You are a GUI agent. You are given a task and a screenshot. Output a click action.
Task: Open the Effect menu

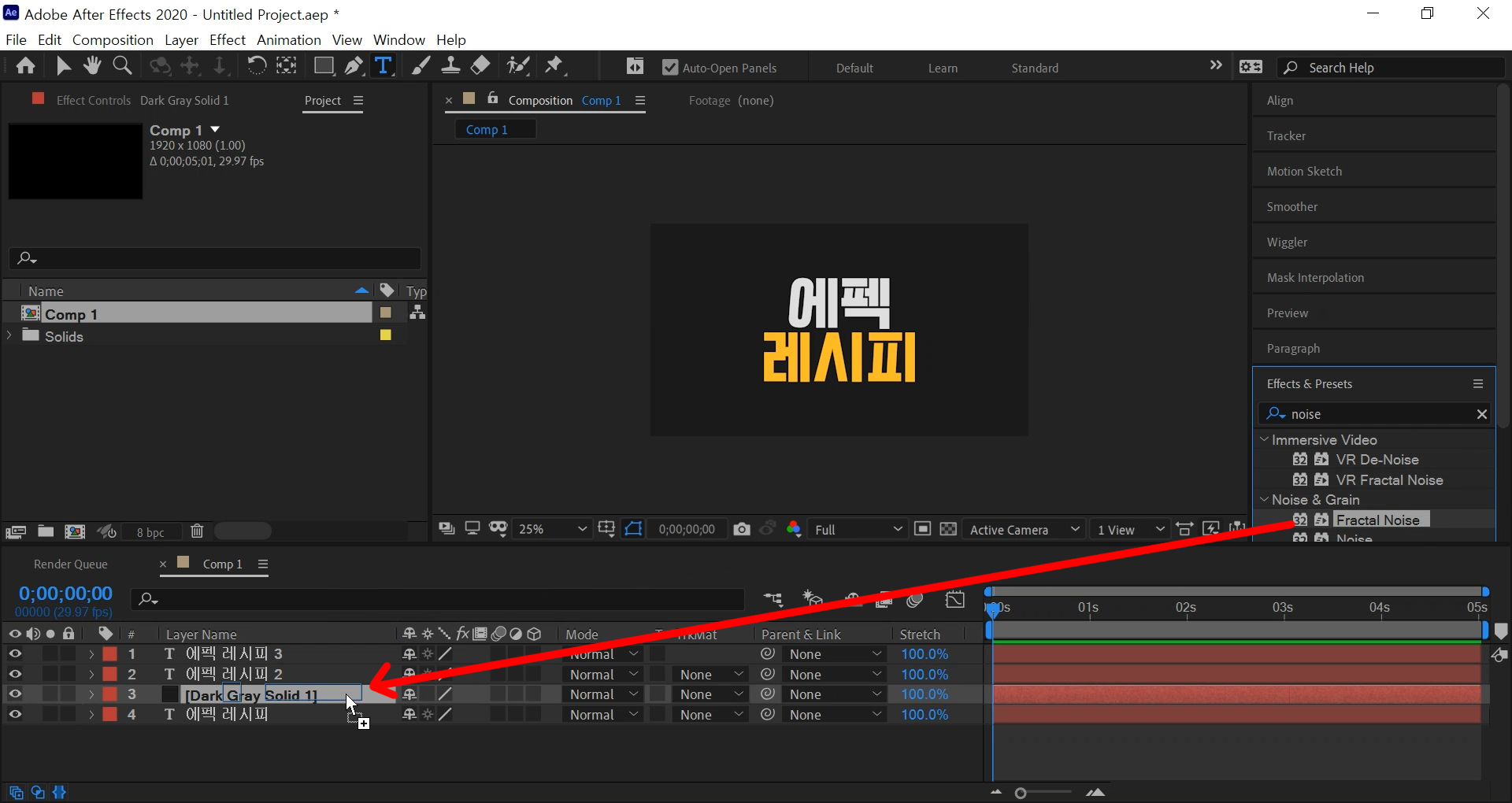pos(228,39)
